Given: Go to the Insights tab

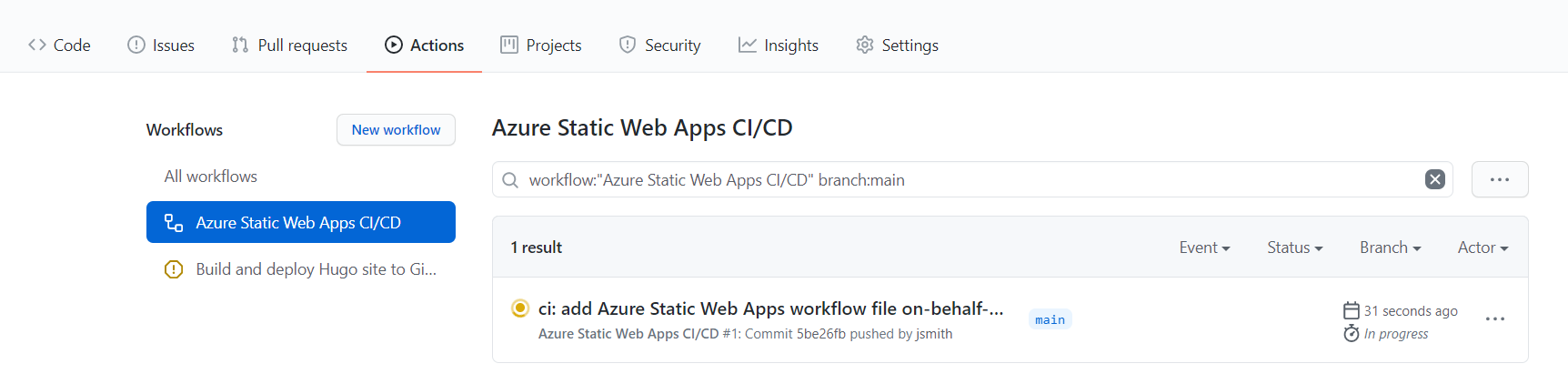Looking at the screenshot, I should (779, 45).
